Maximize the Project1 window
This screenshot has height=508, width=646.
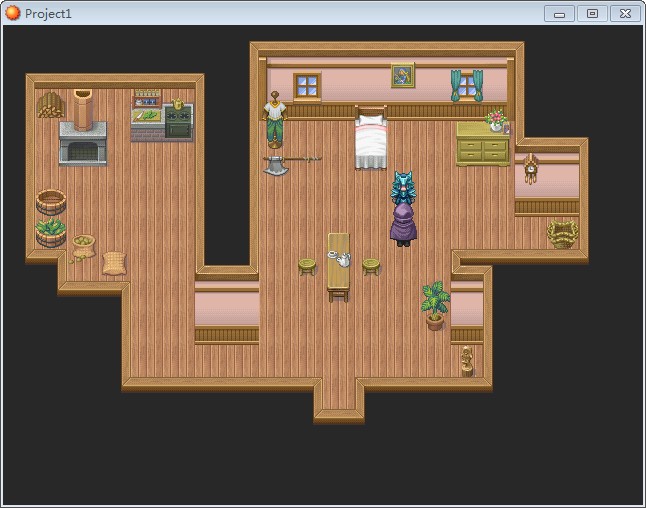point(592,14)
